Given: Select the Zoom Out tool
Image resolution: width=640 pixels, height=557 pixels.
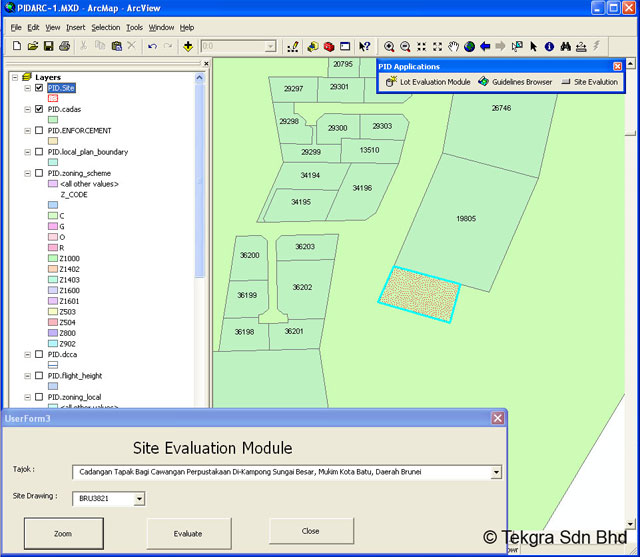Looking at the screenshot, I should (x=405, y=46).
